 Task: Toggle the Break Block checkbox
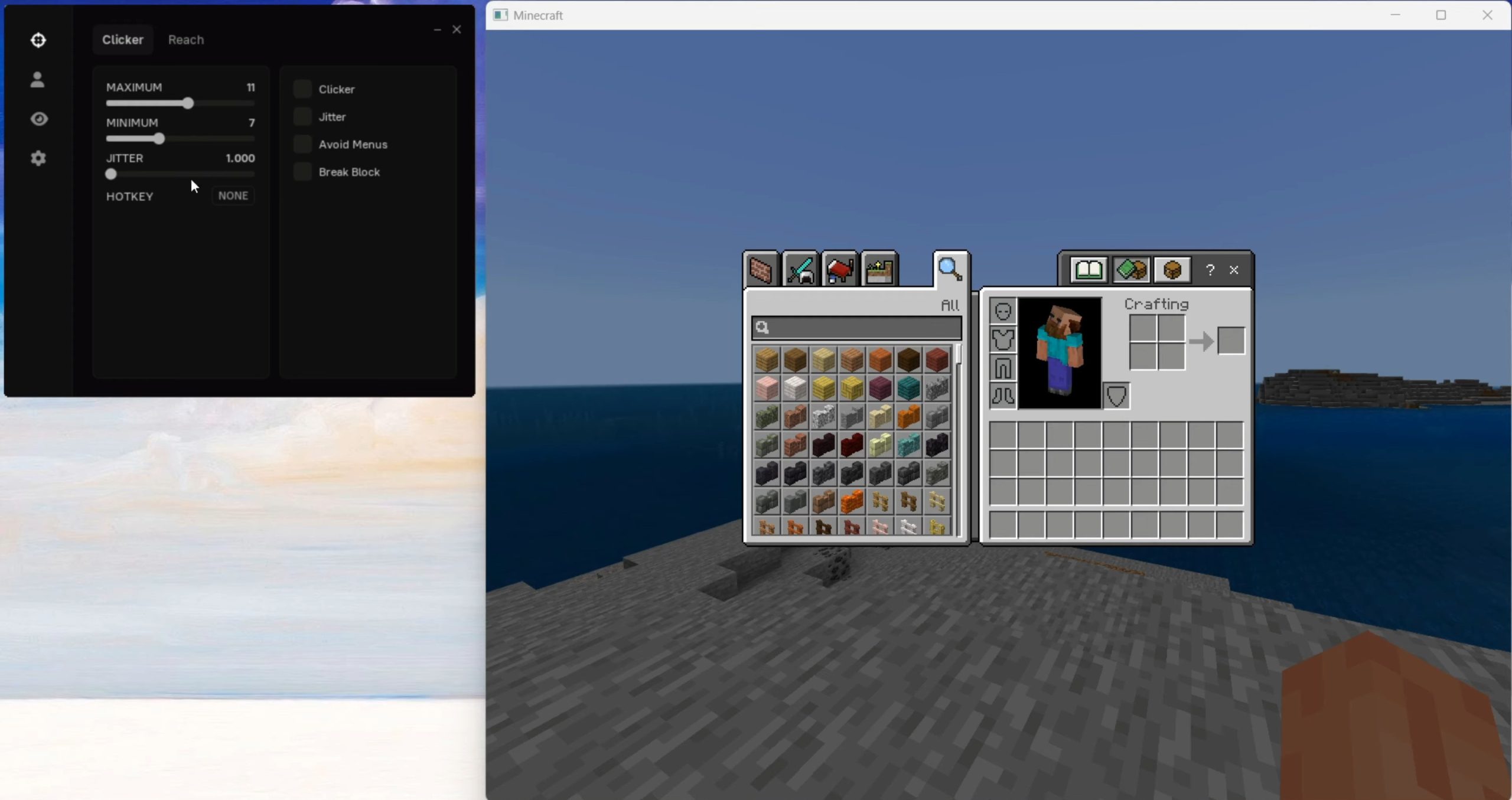pyautogui.click(x=302, y=172)
